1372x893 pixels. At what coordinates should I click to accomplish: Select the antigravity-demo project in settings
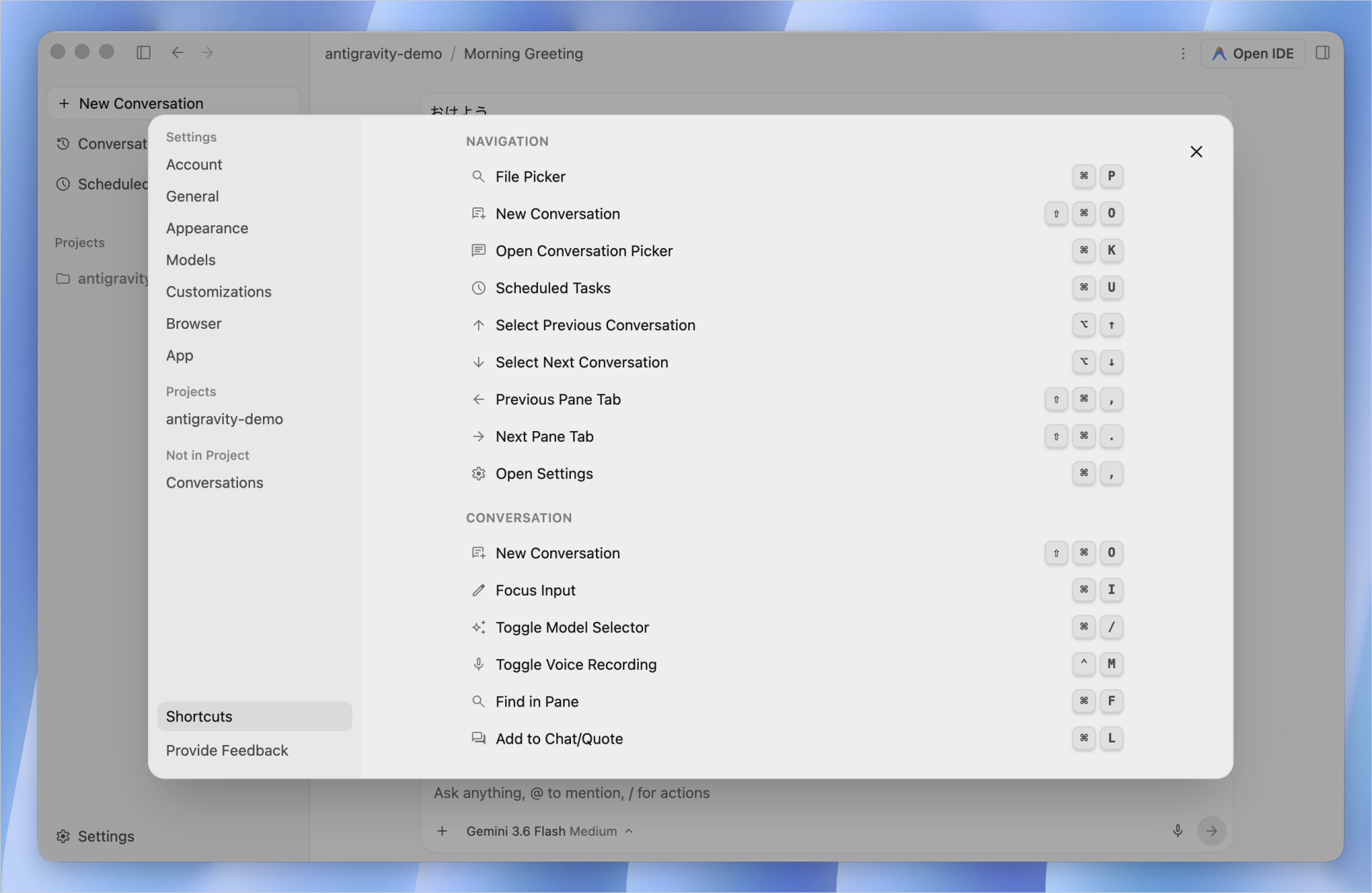(x=224, y=419)
